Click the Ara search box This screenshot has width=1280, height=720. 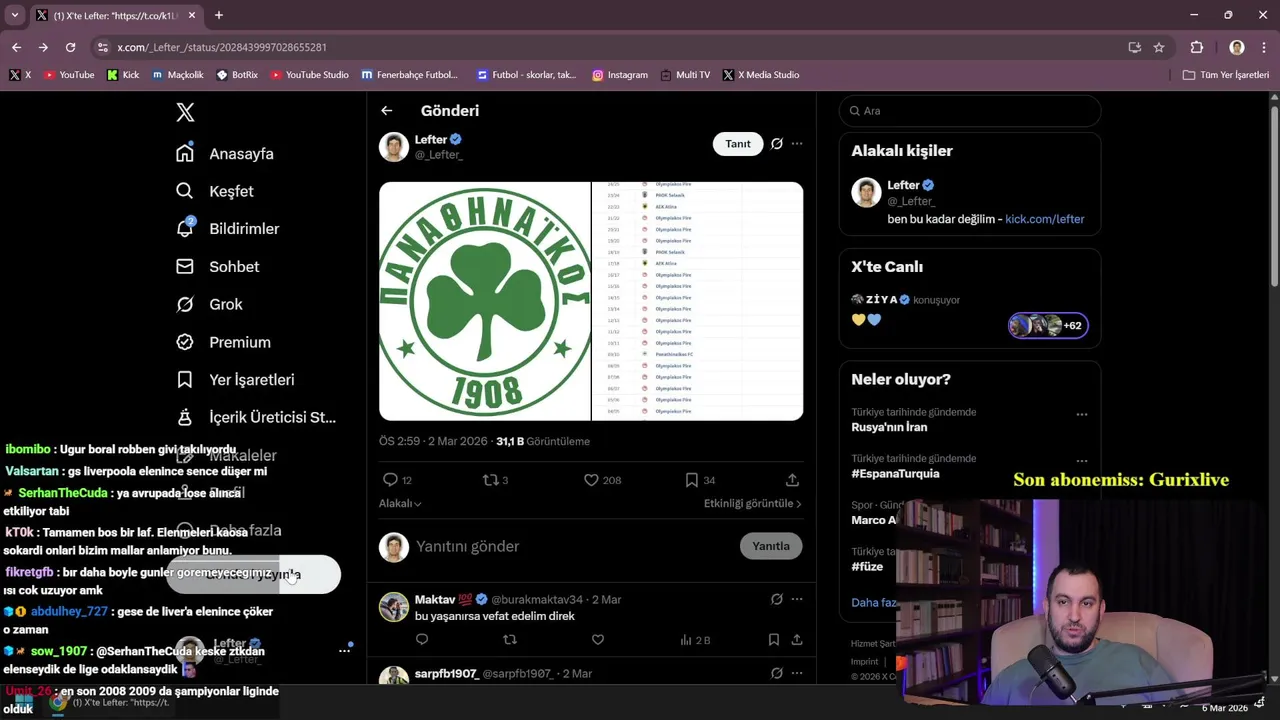970,111
